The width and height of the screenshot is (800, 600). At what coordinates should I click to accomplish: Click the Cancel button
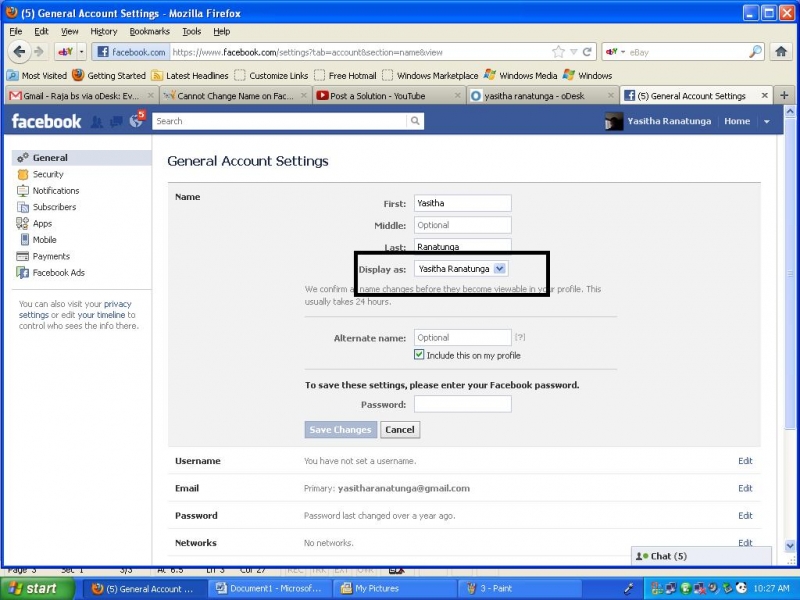399,429
